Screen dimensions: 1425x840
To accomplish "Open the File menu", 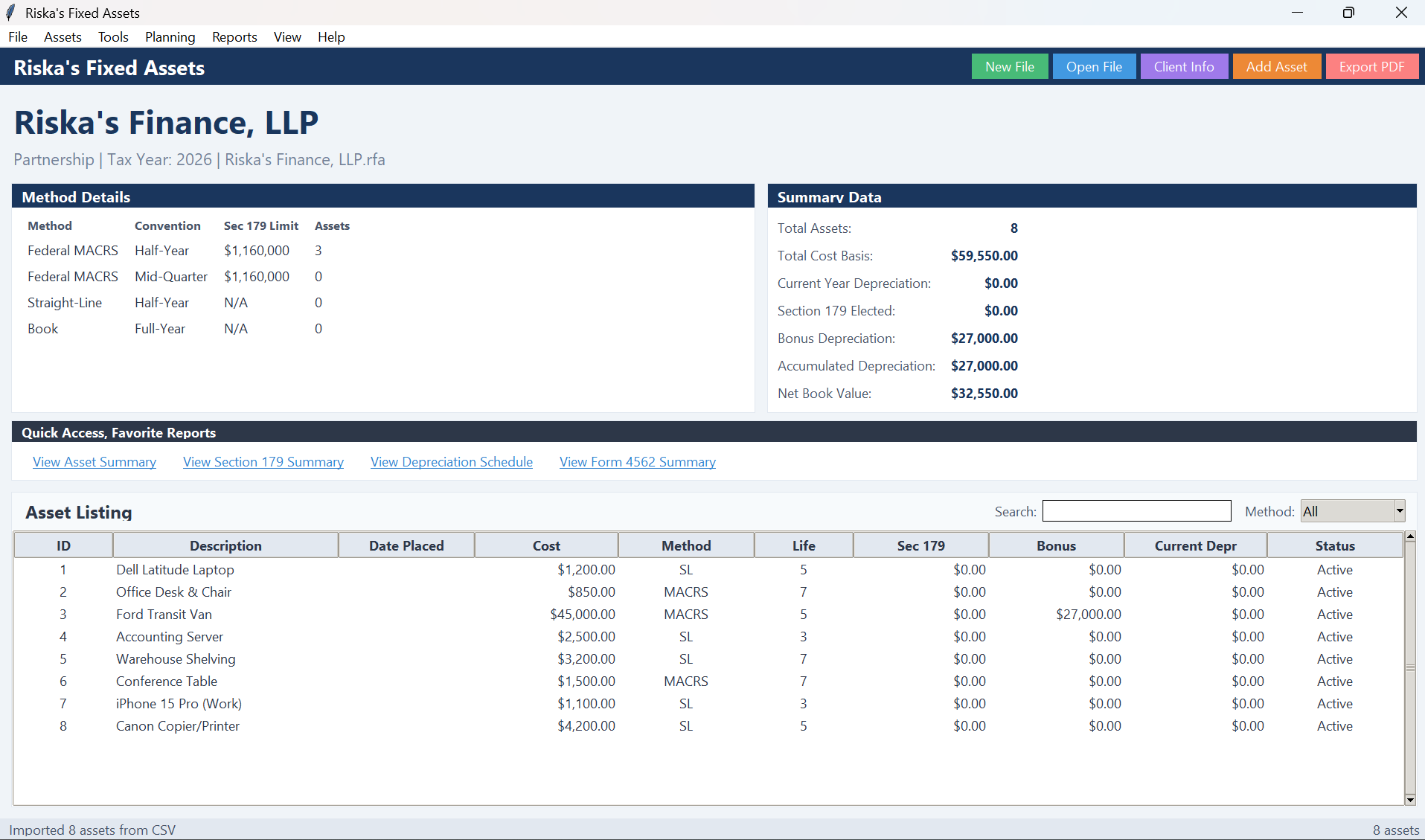I will pyautogui.click(x=17, y=36).
